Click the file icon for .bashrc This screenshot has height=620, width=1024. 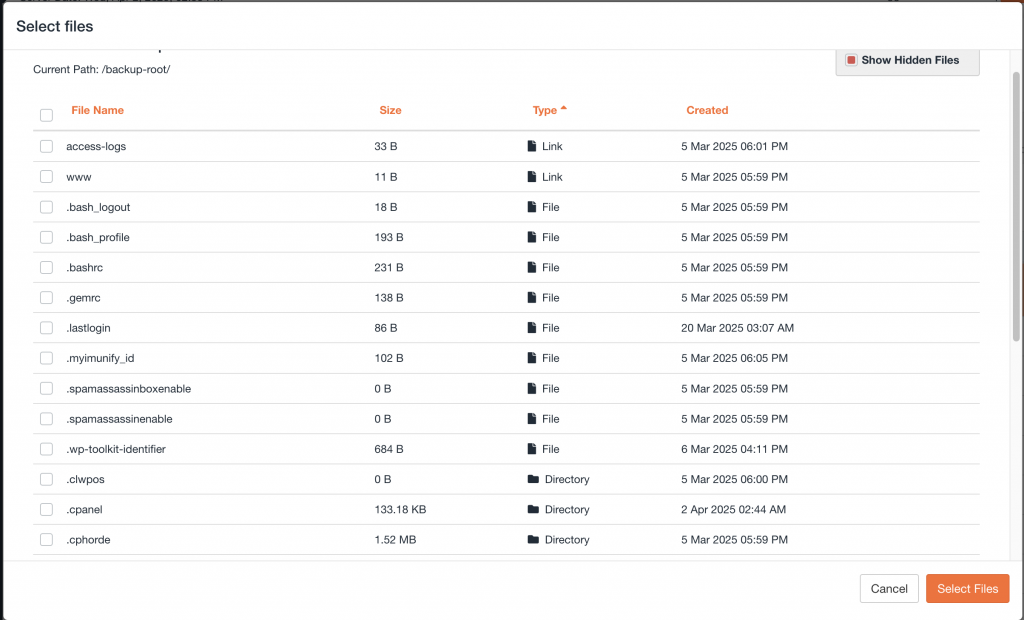pyautogui.click(x=532, y=267)
